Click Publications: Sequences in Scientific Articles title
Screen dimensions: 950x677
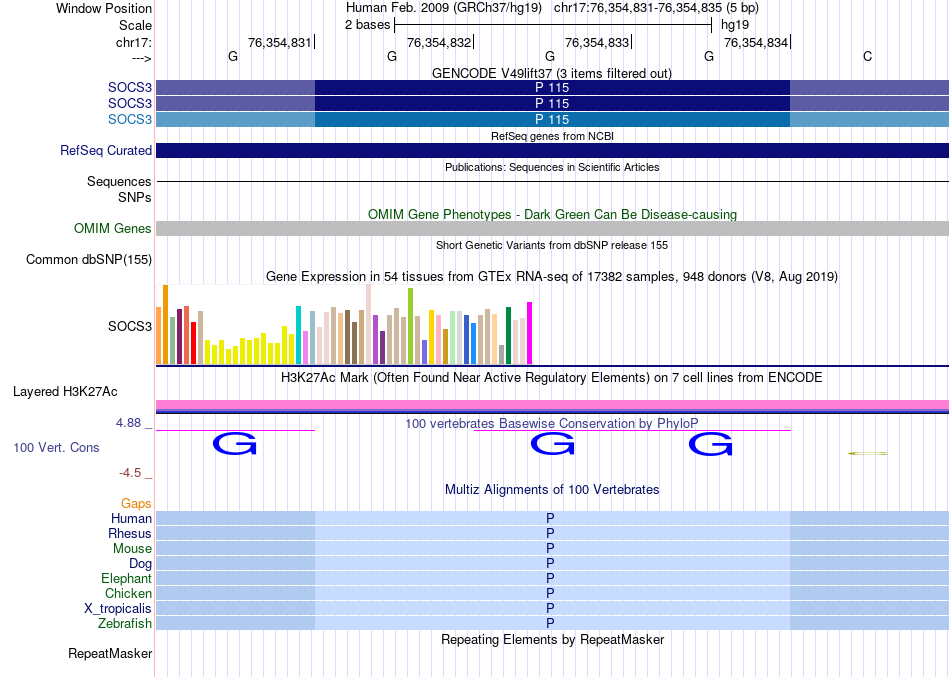click(x=552, y=167)
